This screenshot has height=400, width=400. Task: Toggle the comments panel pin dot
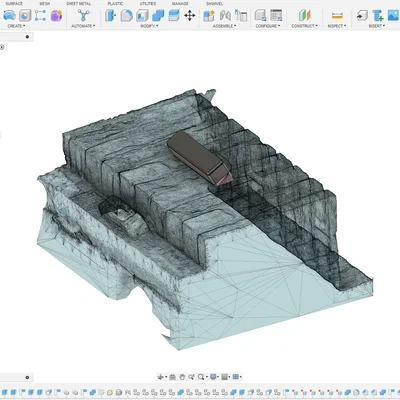(x=27, y=377)
